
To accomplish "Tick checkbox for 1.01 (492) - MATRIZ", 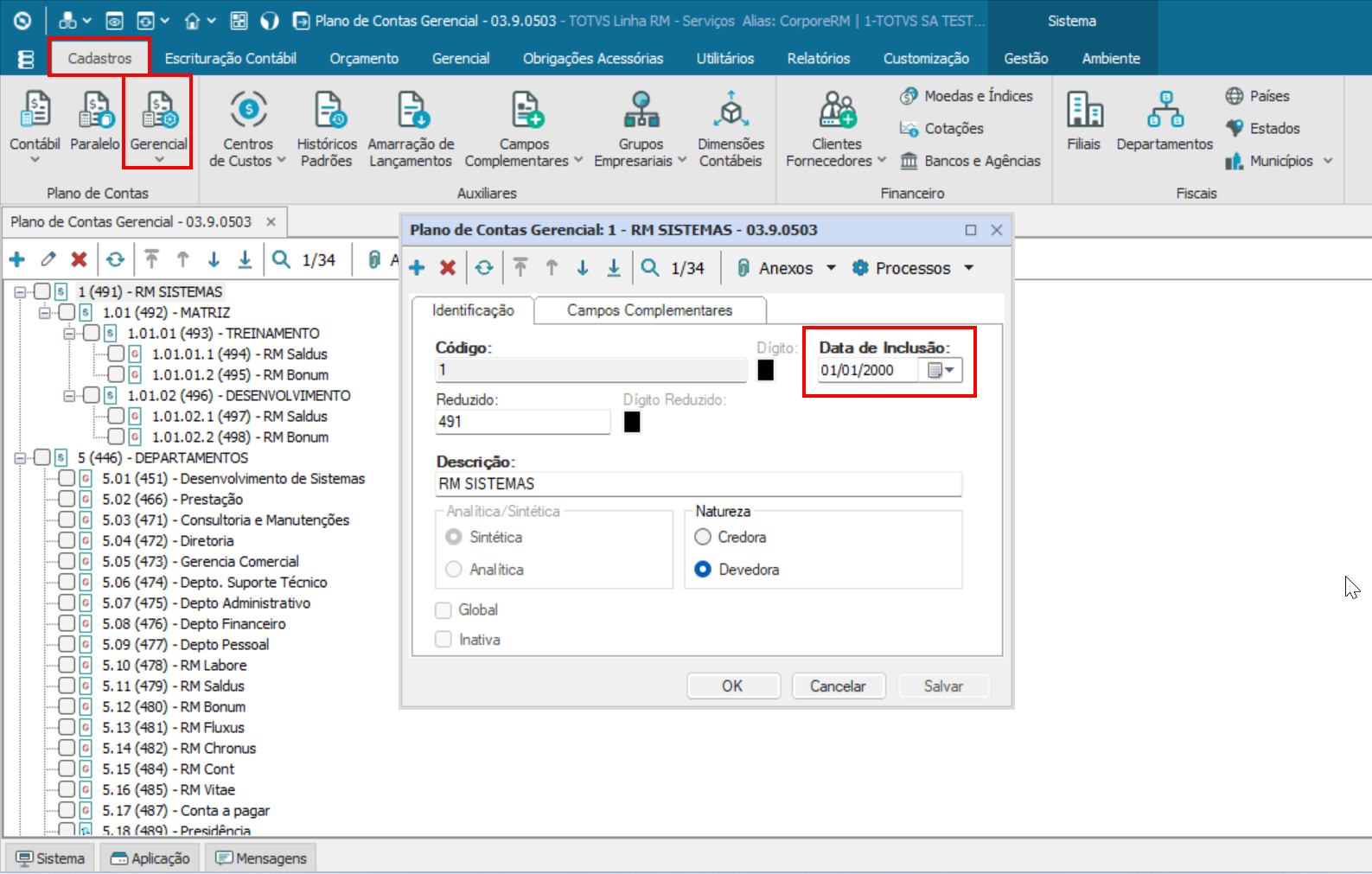I will pos(67,312).
